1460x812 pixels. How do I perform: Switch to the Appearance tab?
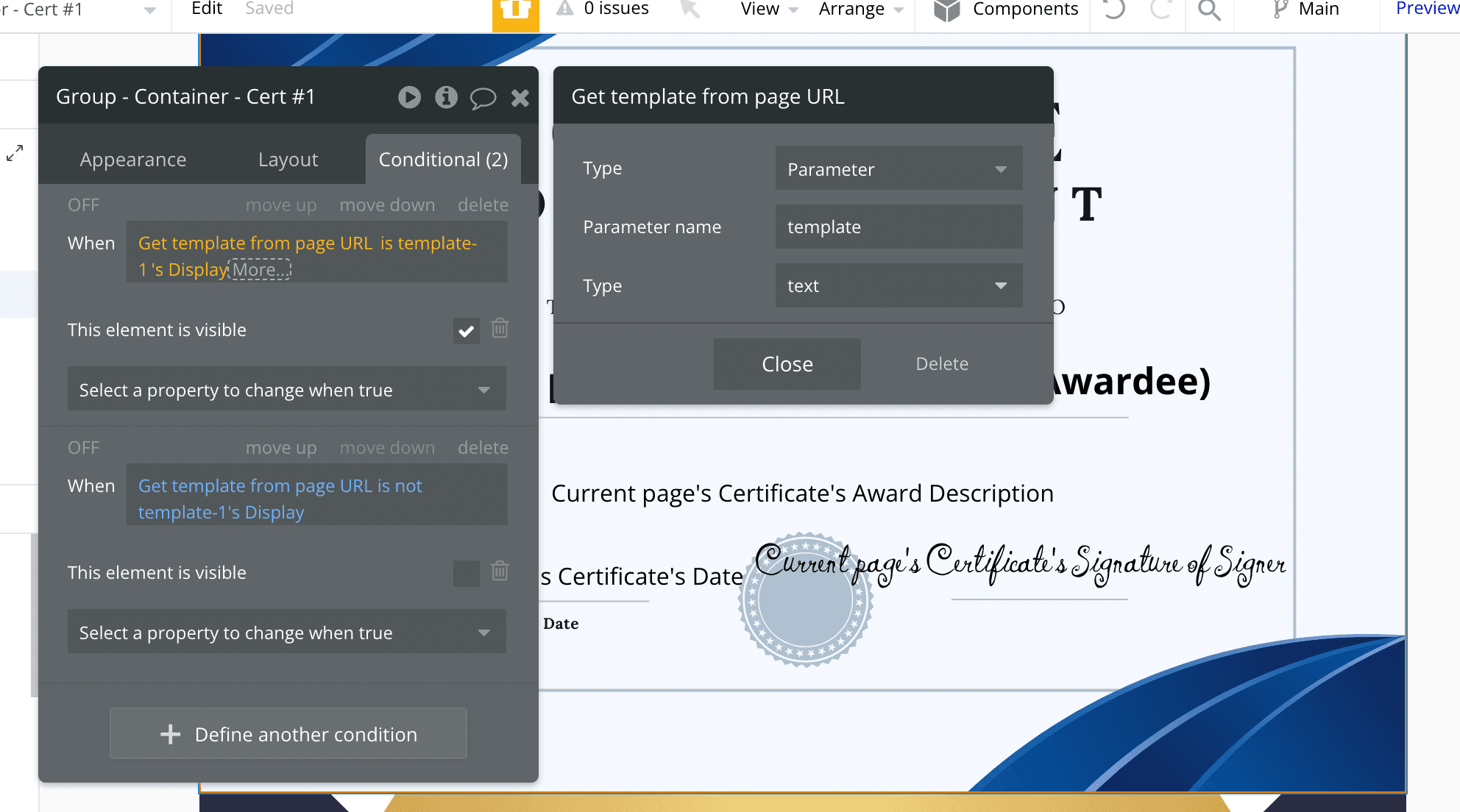point(133,159)
